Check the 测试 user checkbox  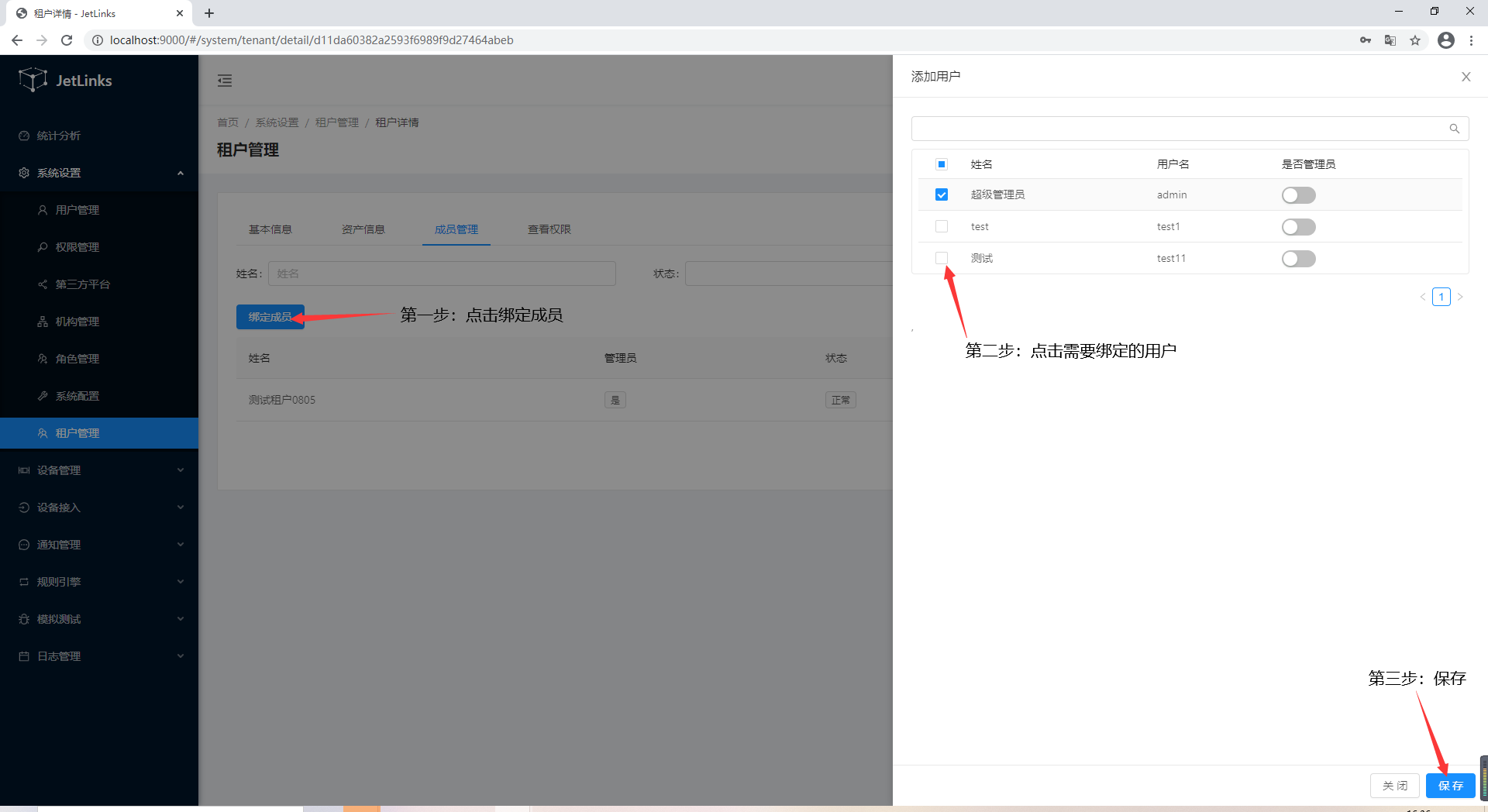point(941,258)
